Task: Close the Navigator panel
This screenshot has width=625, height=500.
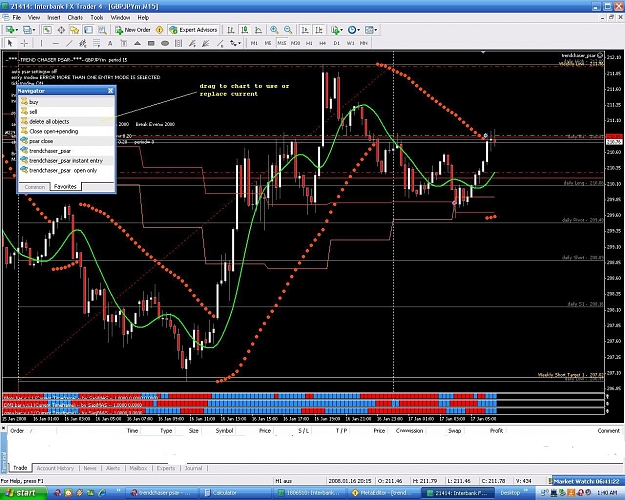Action: point(110,91)
